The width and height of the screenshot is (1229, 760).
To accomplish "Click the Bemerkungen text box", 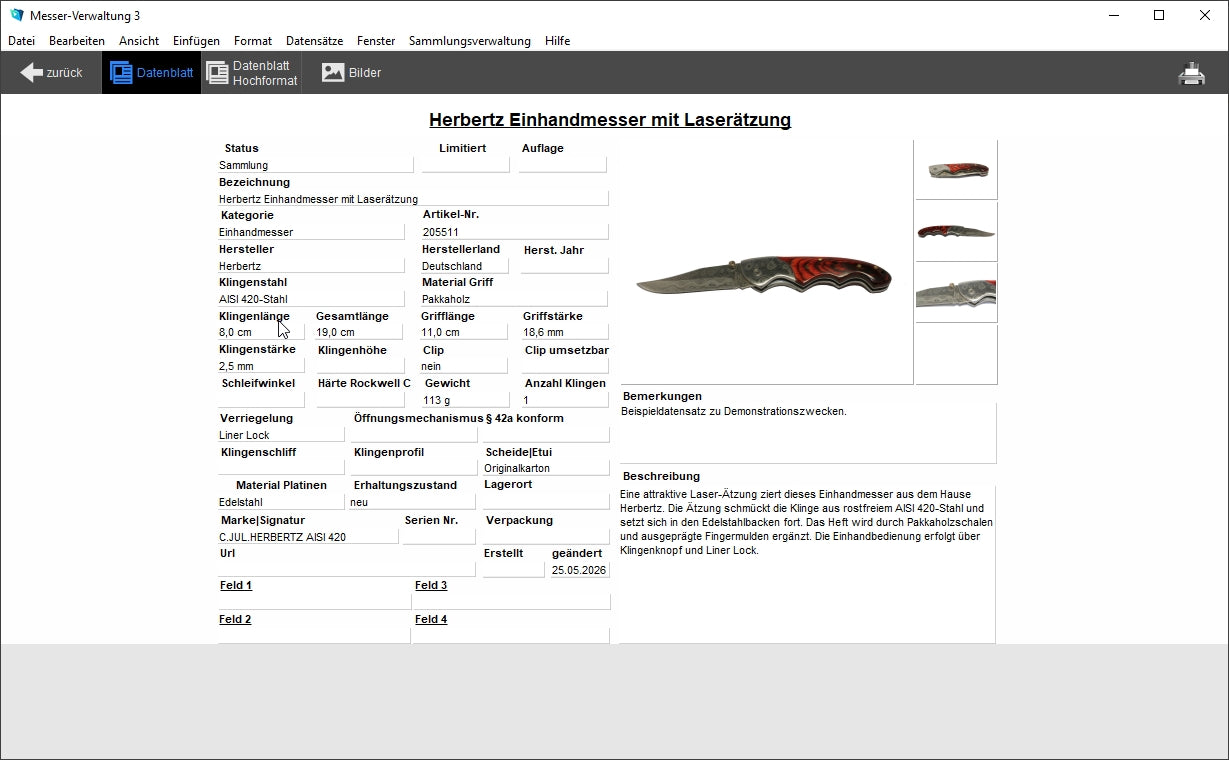I will (808, 433).
